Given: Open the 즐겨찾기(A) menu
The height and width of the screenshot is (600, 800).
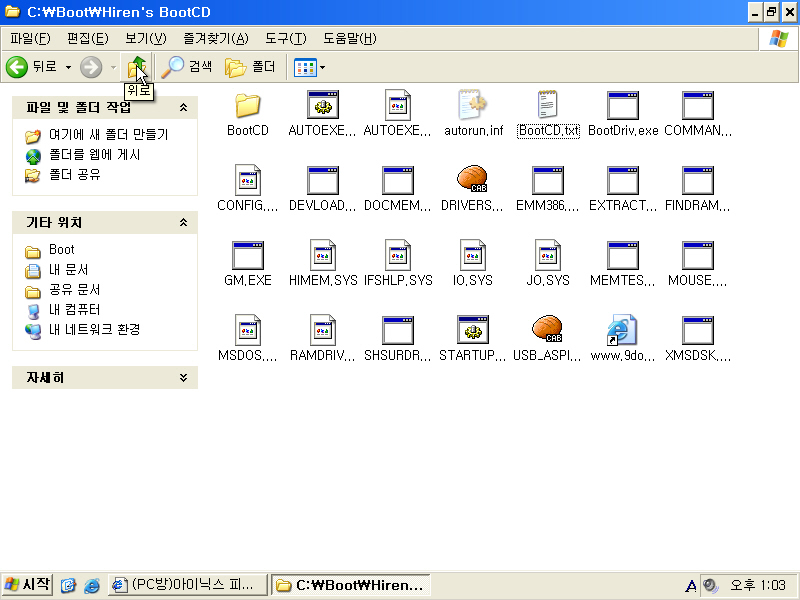Looking at the screenshot, I should 215,38.
